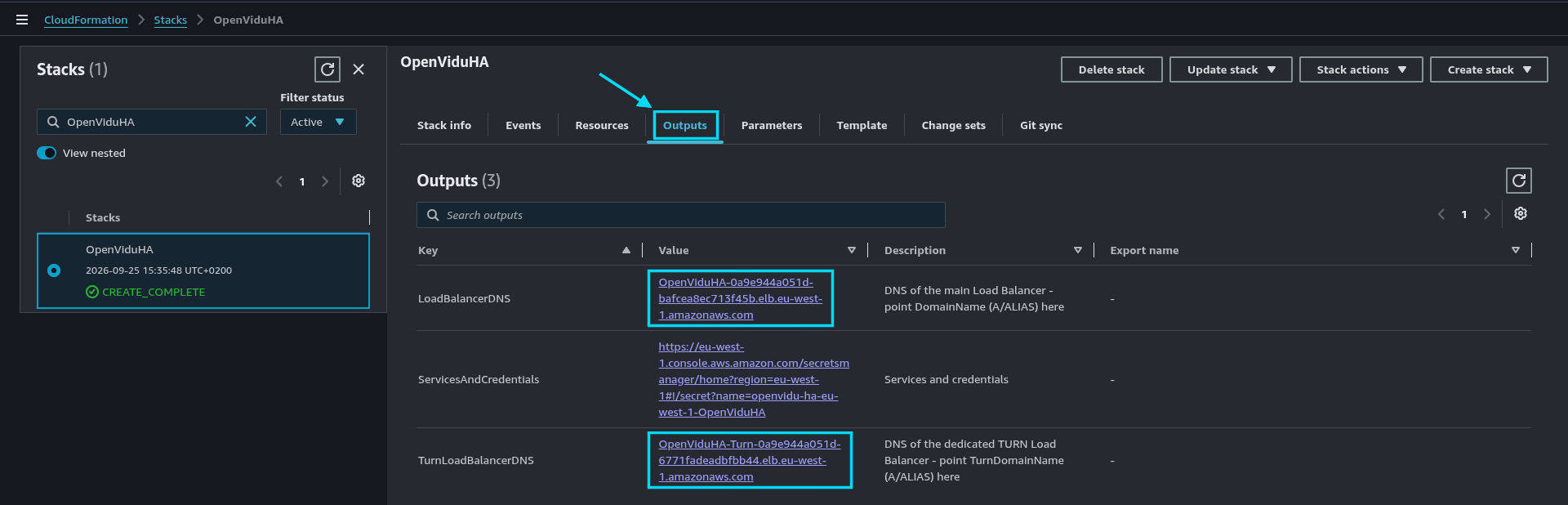Open the LoadBalancerDNS value link
Image resolution: width=1568 pixels, height=505 pixels.
(740, 298)
